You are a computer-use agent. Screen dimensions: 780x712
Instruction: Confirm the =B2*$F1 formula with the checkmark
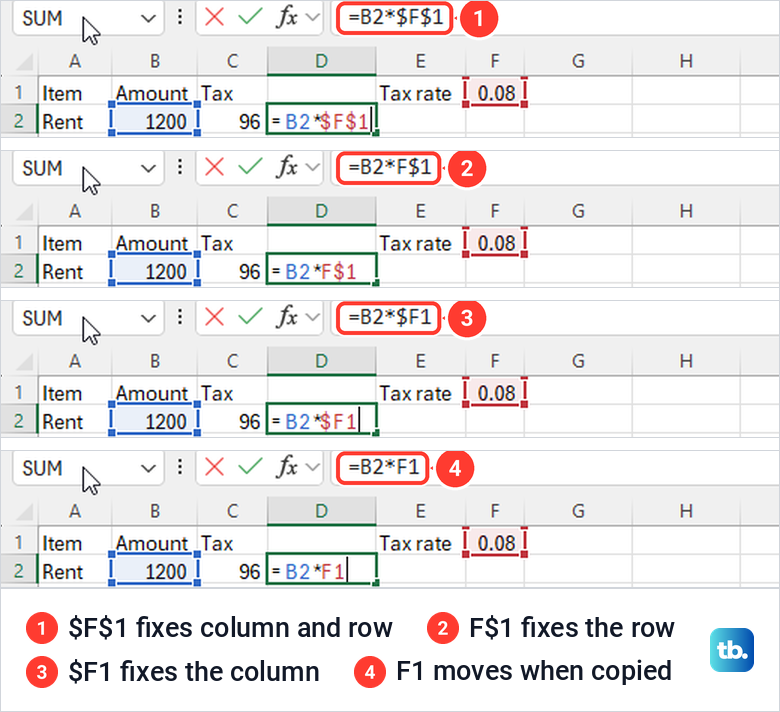250,317
